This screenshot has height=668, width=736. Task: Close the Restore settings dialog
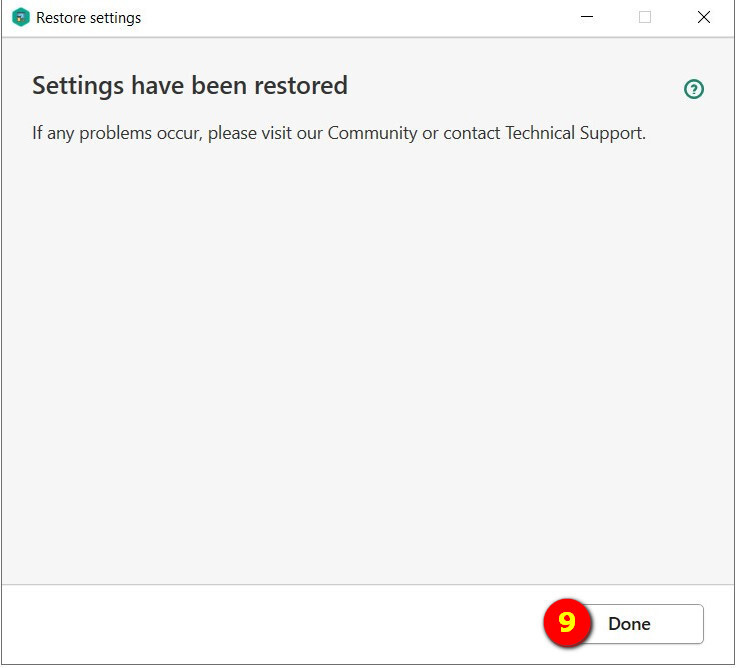click(704, 17)
